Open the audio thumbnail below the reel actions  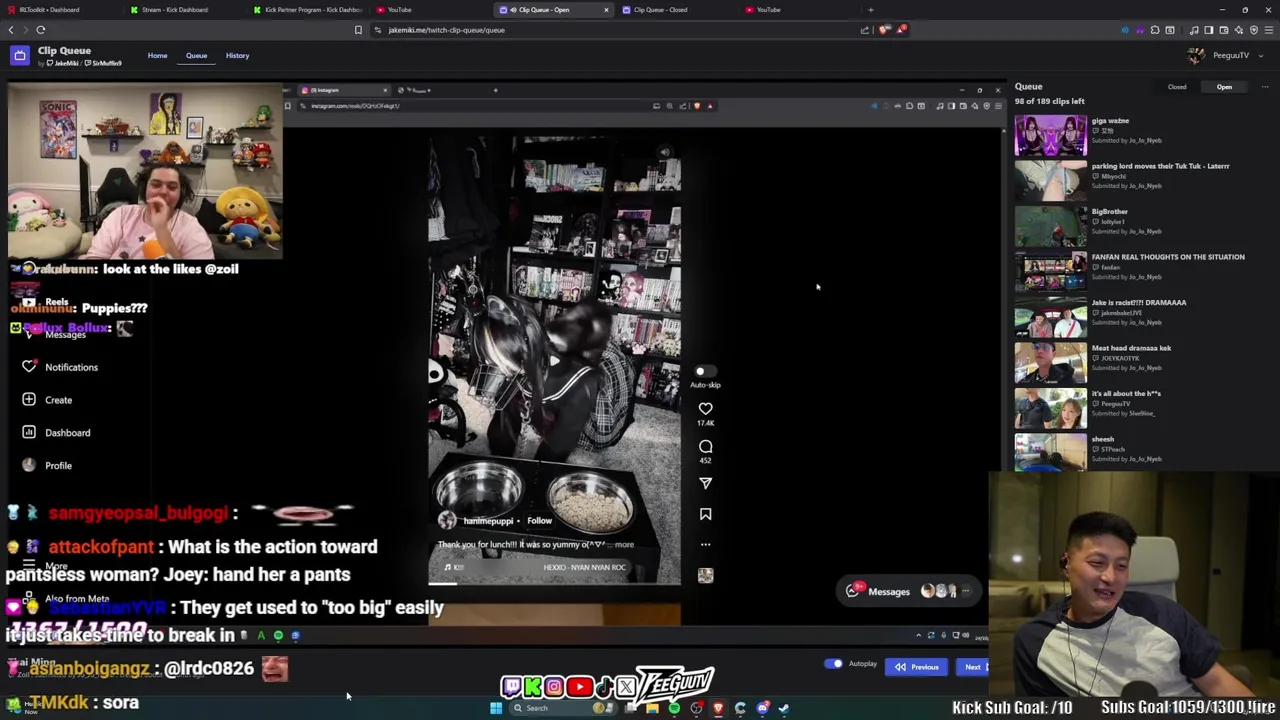705,575
